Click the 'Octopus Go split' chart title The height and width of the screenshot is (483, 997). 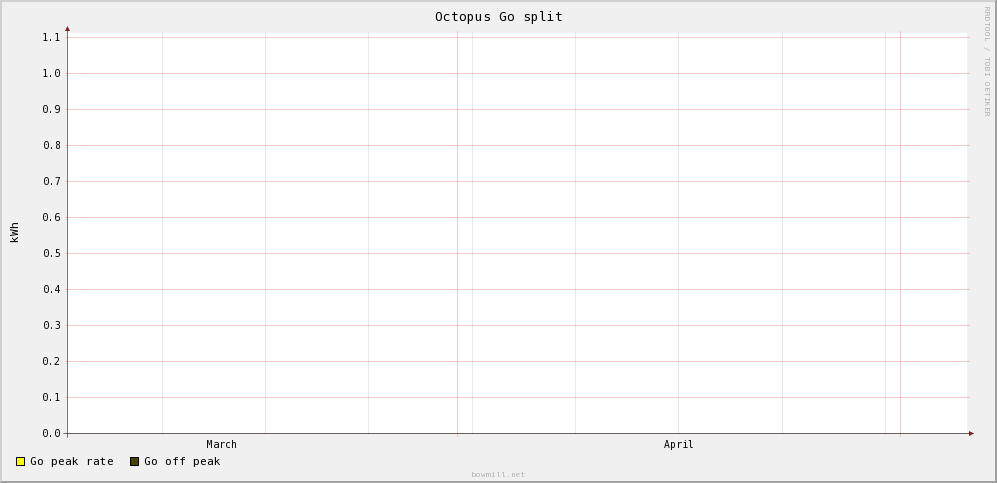[498, 17]
